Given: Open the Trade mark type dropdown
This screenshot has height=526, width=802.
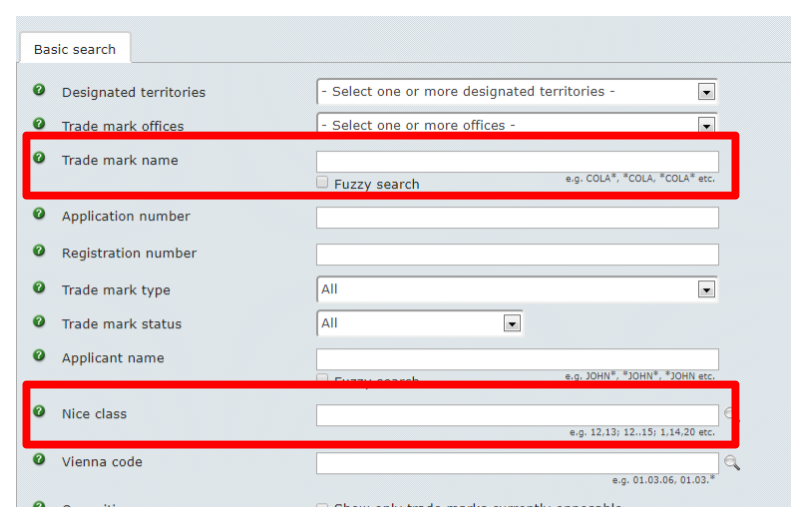Looking at the screenshot, I should pyautogui.click(x=517, y=290).
